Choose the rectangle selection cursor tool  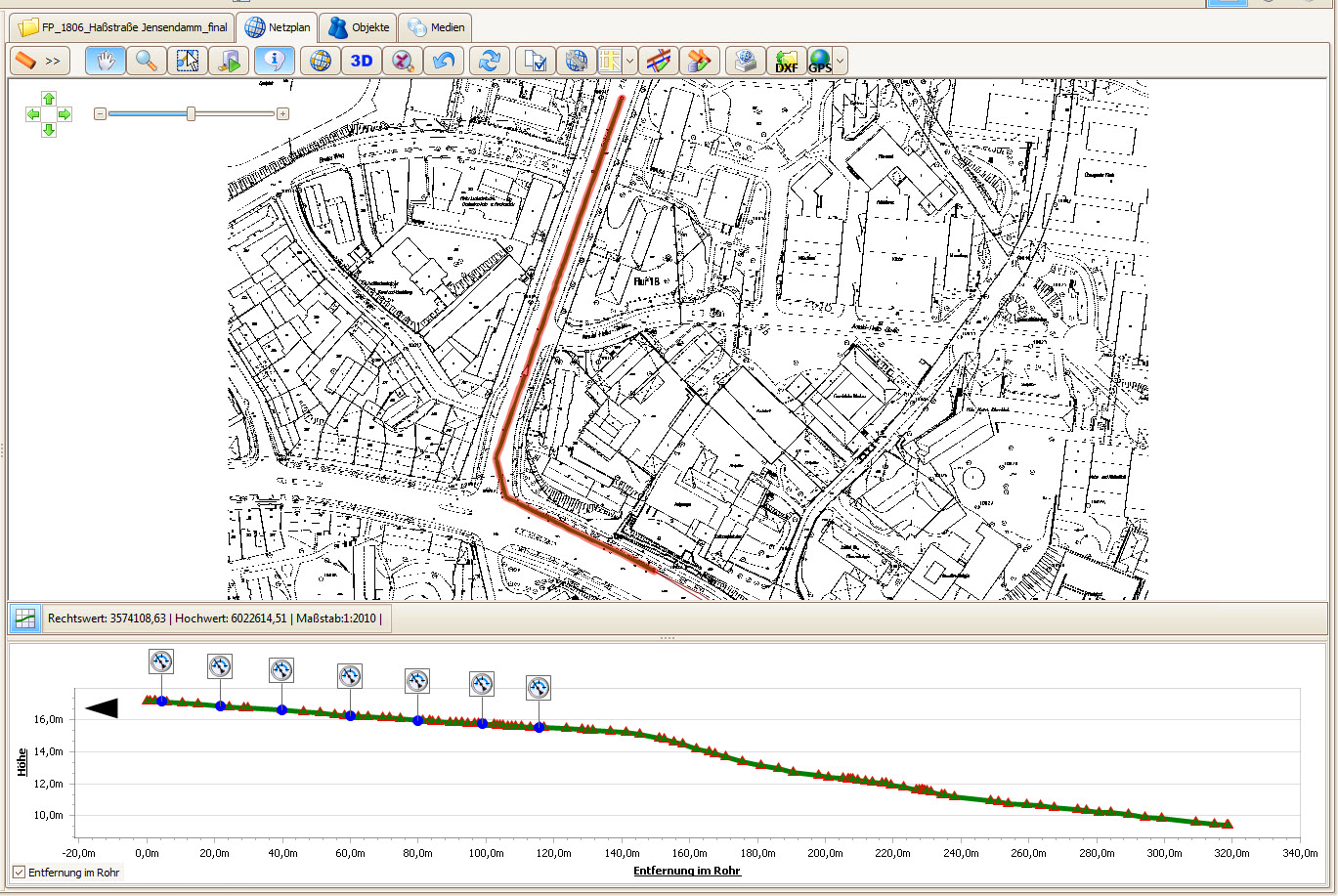click(187, 61)
